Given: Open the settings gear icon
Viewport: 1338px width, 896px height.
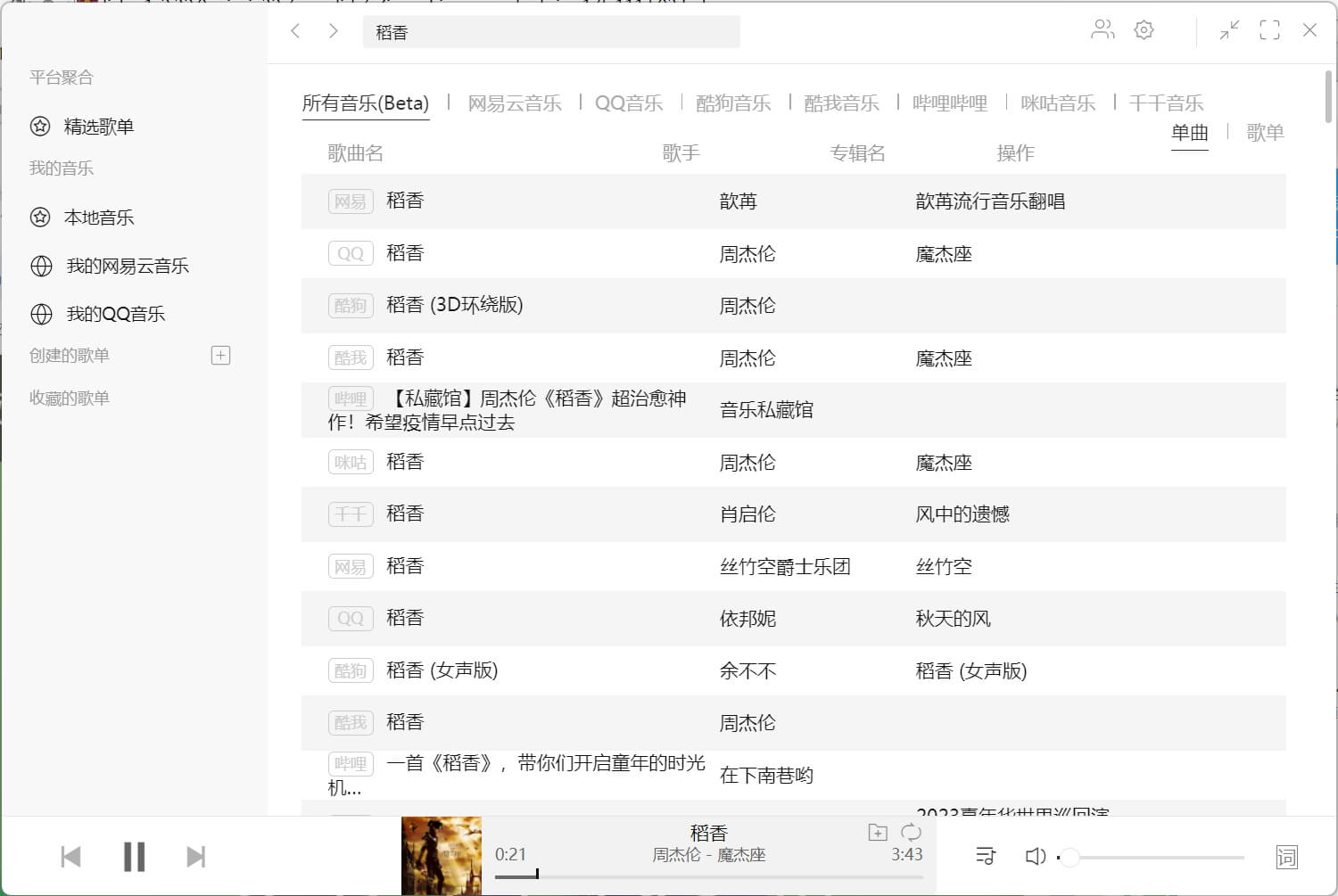Looking at the screenshot, I should (x=1144, y=30).
